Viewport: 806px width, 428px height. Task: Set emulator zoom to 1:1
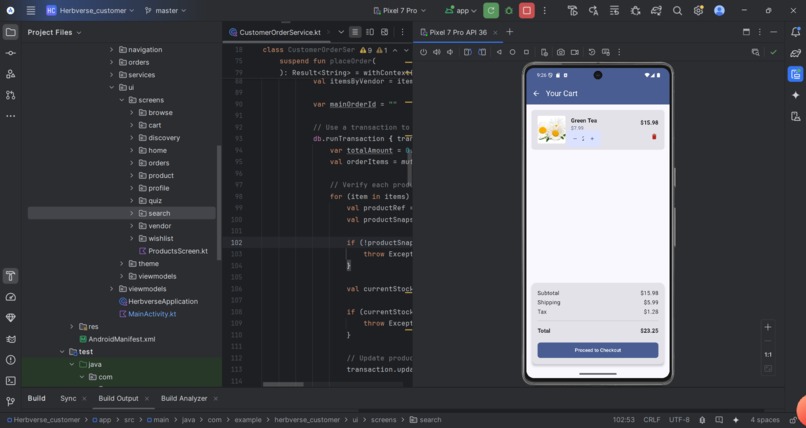coord(768,355)
